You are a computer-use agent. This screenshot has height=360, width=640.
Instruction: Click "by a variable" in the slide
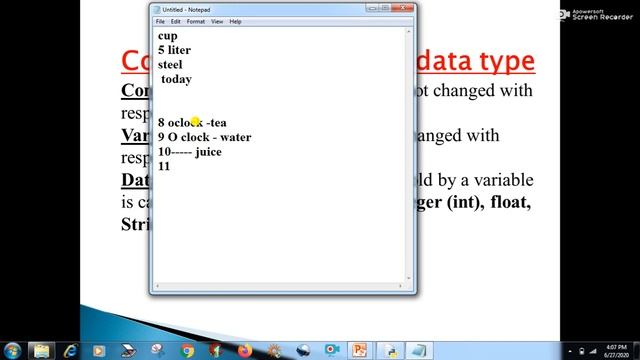tap(485, 180)
